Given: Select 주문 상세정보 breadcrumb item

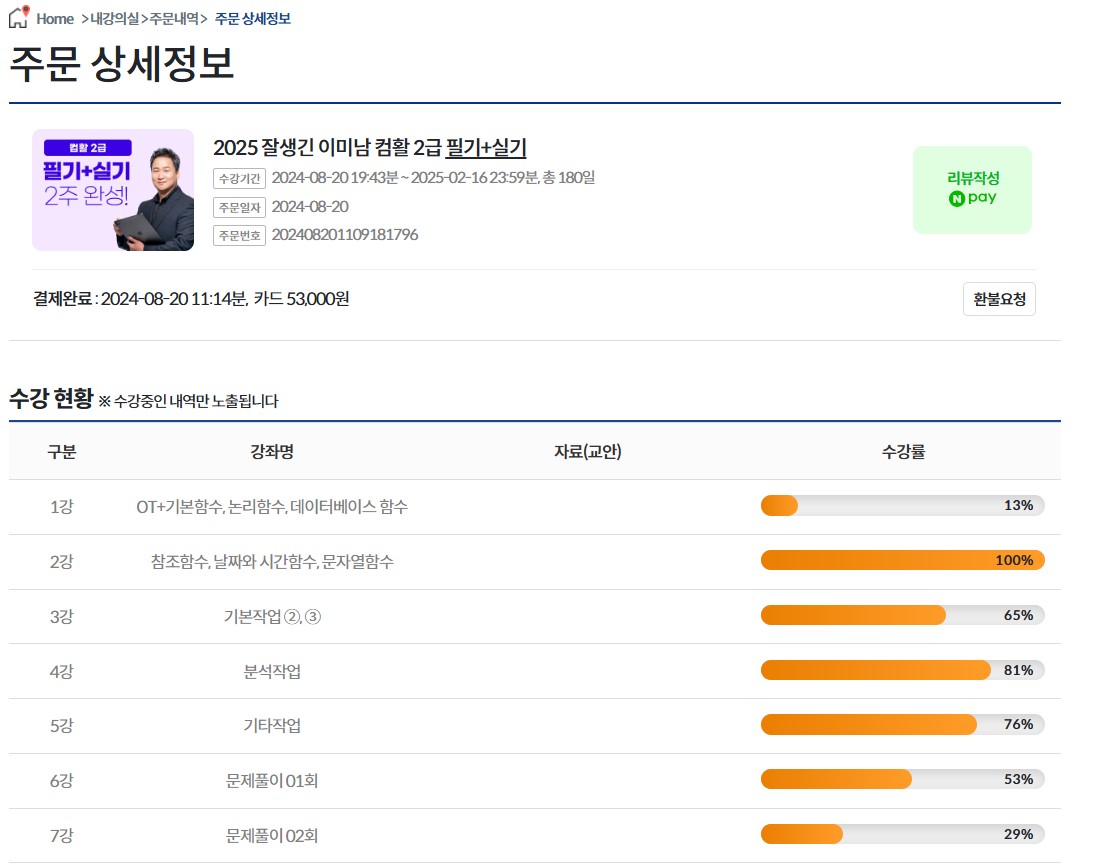Looking at the screenshot, I should click(x=253, y=19).
